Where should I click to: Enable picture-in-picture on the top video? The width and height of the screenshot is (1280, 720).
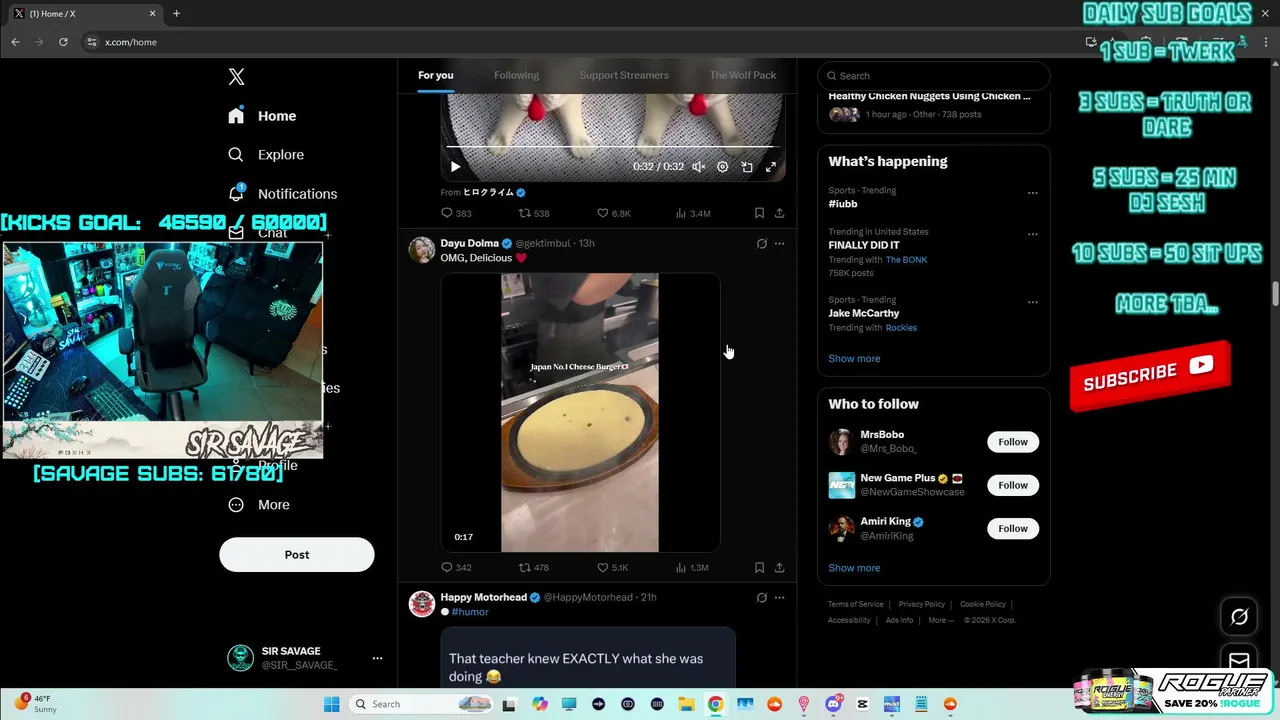(x=747, y=167)
